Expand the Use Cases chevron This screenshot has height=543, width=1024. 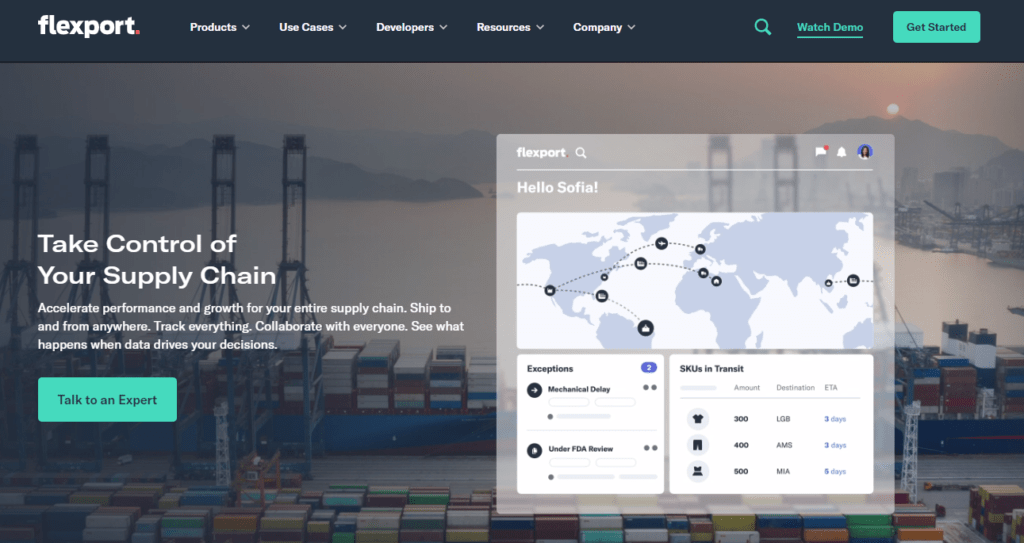pos(343,27)
